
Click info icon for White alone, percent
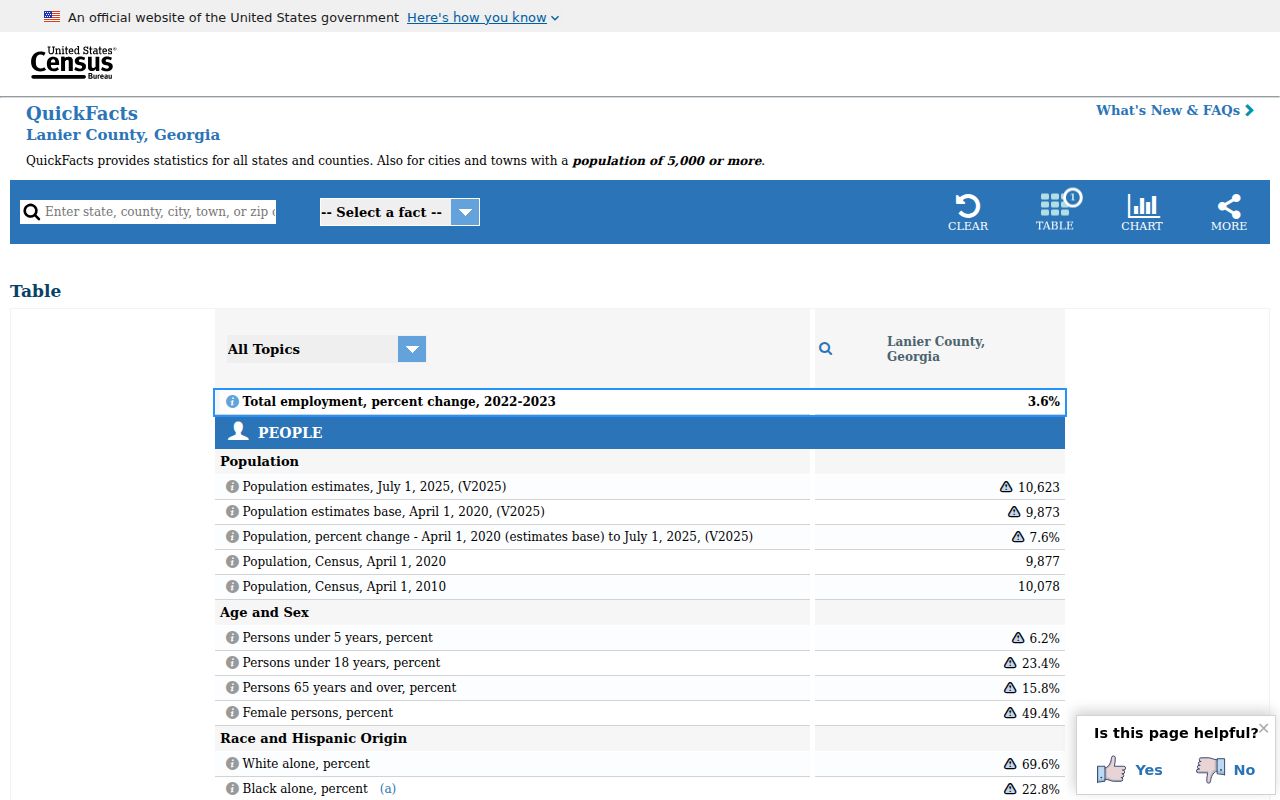point(232,764)
